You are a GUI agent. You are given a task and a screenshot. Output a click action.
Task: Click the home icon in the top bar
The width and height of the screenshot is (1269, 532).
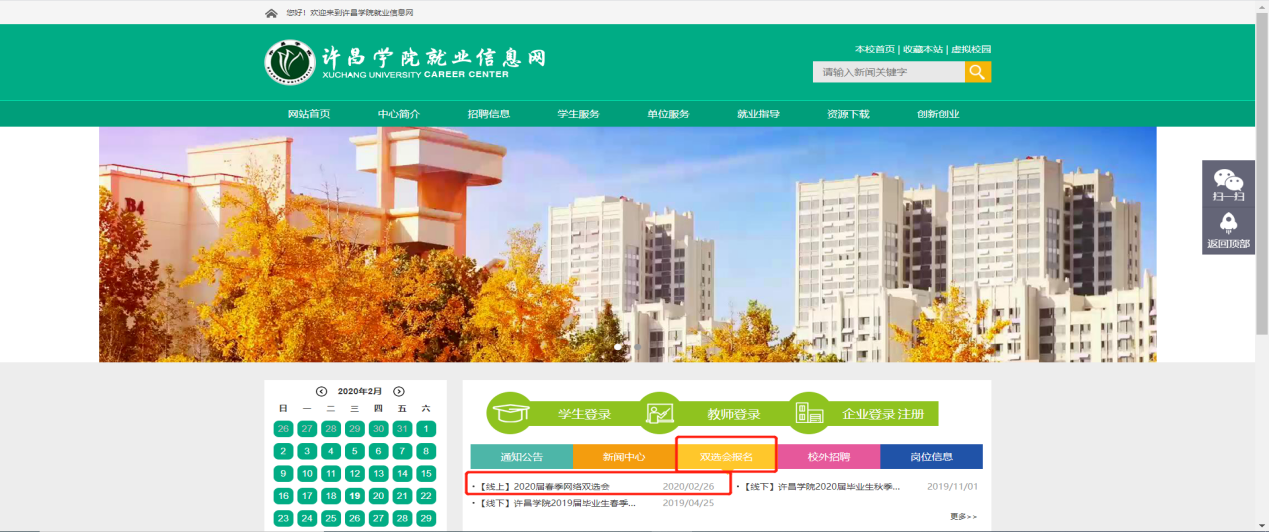coord(271,13)
